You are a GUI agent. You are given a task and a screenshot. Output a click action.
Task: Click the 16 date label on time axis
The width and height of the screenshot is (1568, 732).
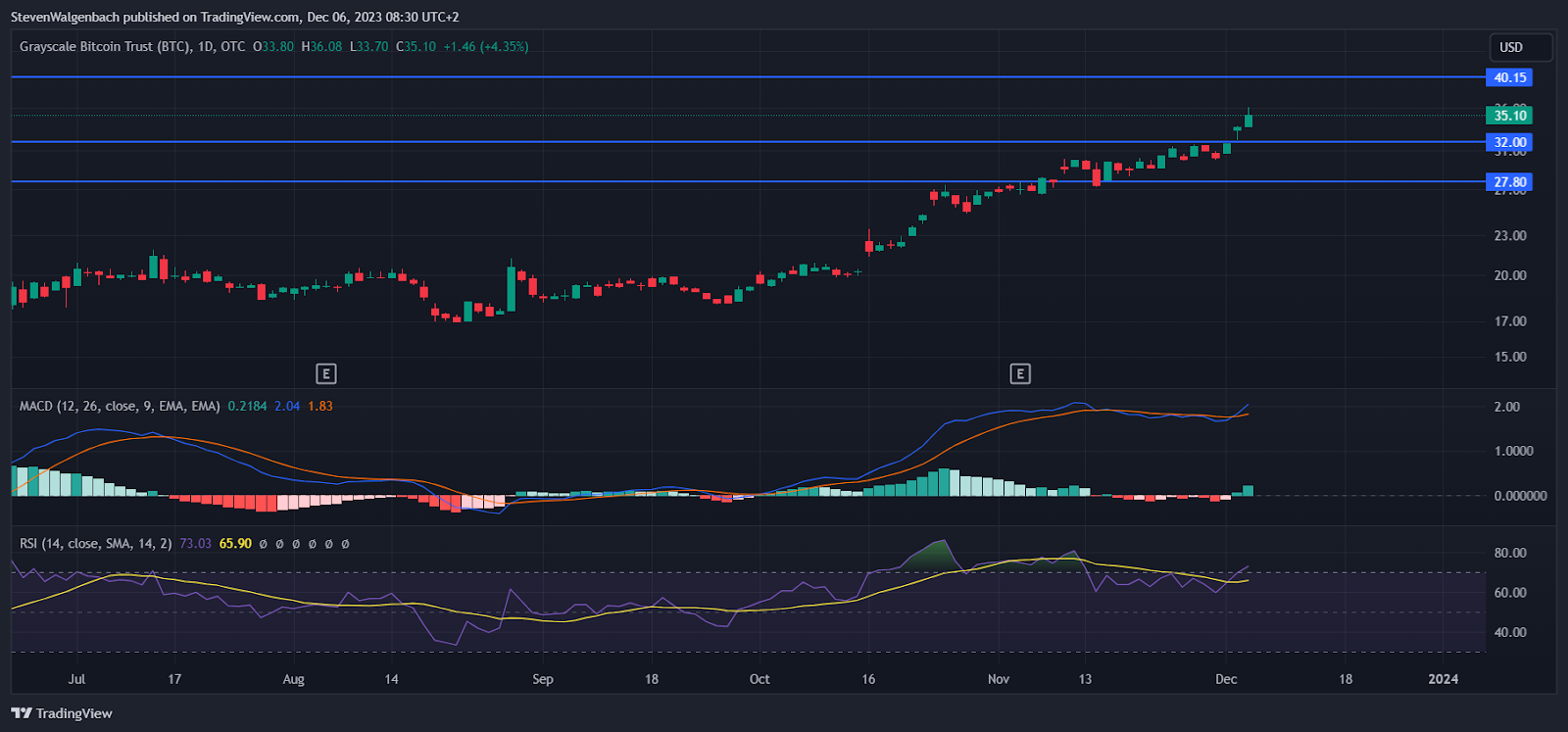point(868,679)
